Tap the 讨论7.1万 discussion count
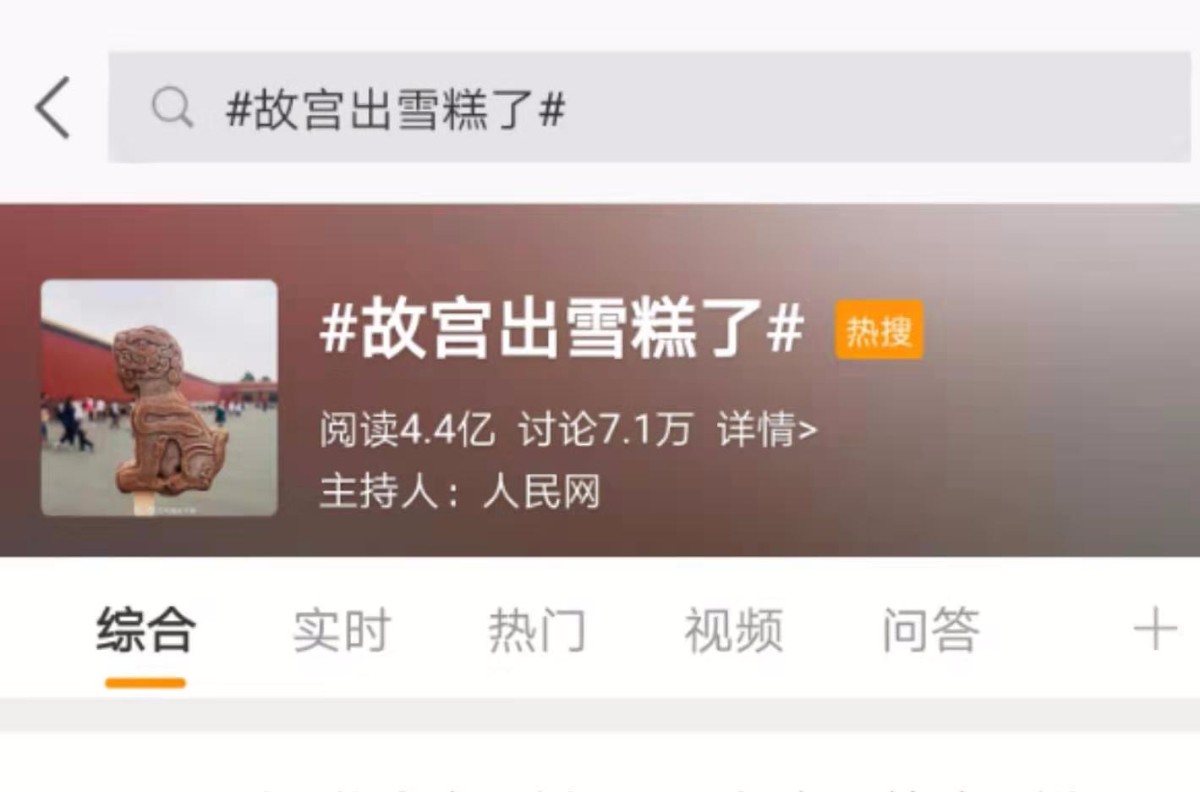Viewport: 1200px width, 792px height. click(605, 431)
